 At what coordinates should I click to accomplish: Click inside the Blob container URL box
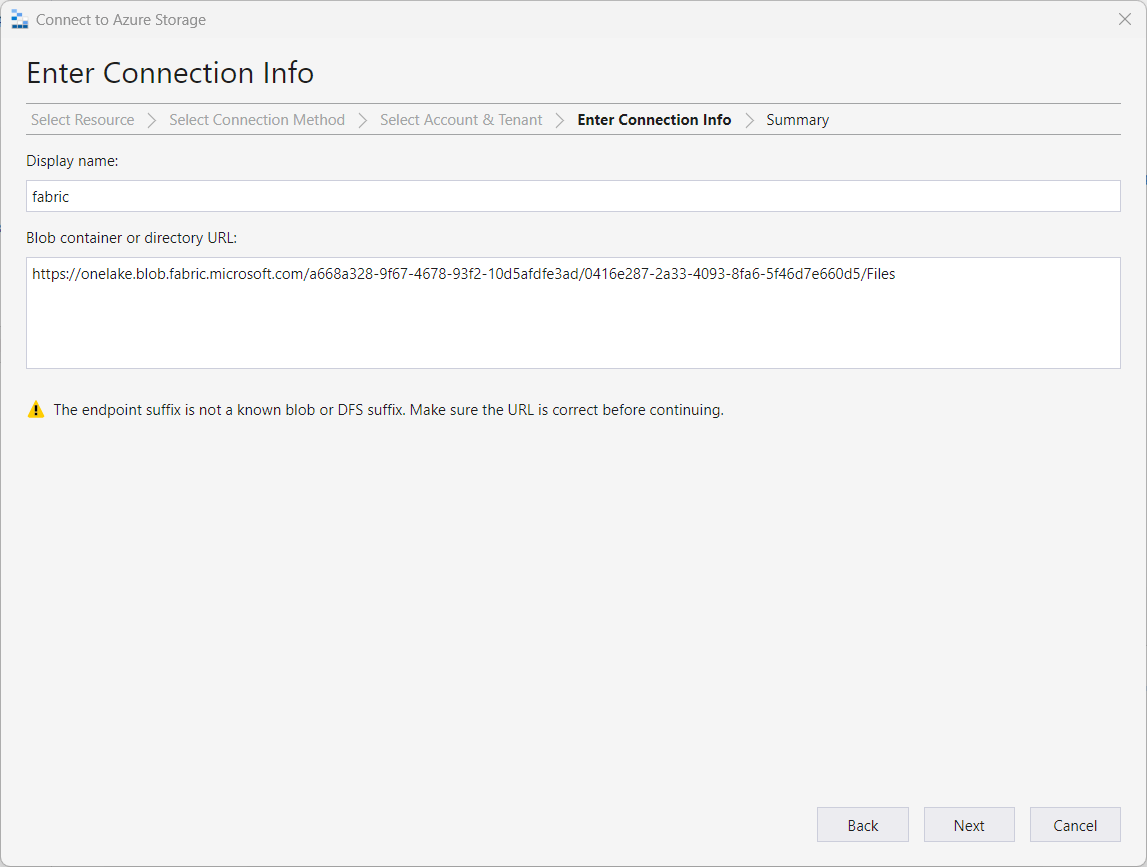pyautogui.click(x=573, y=320)
